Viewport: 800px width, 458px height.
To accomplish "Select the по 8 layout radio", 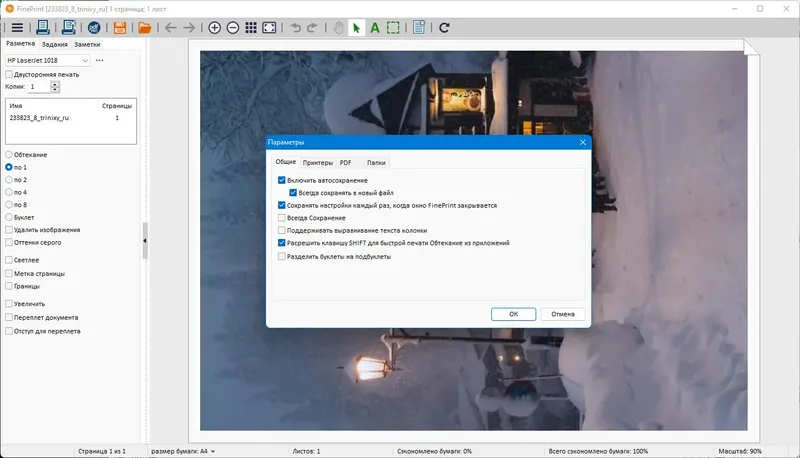I will point(9,205).
